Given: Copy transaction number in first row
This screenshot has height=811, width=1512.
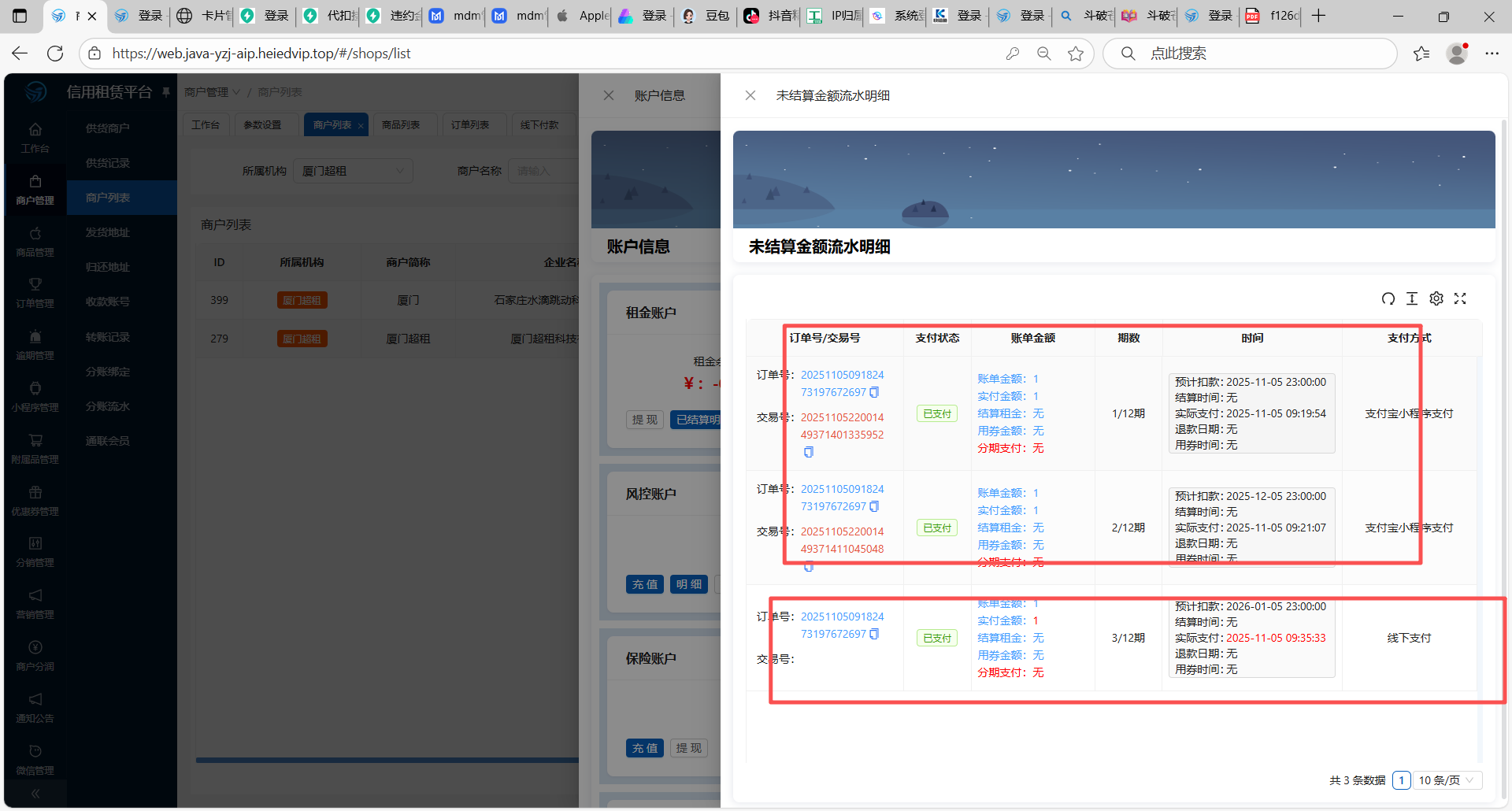Looking at the screenshot, I should tap(808, 452).
